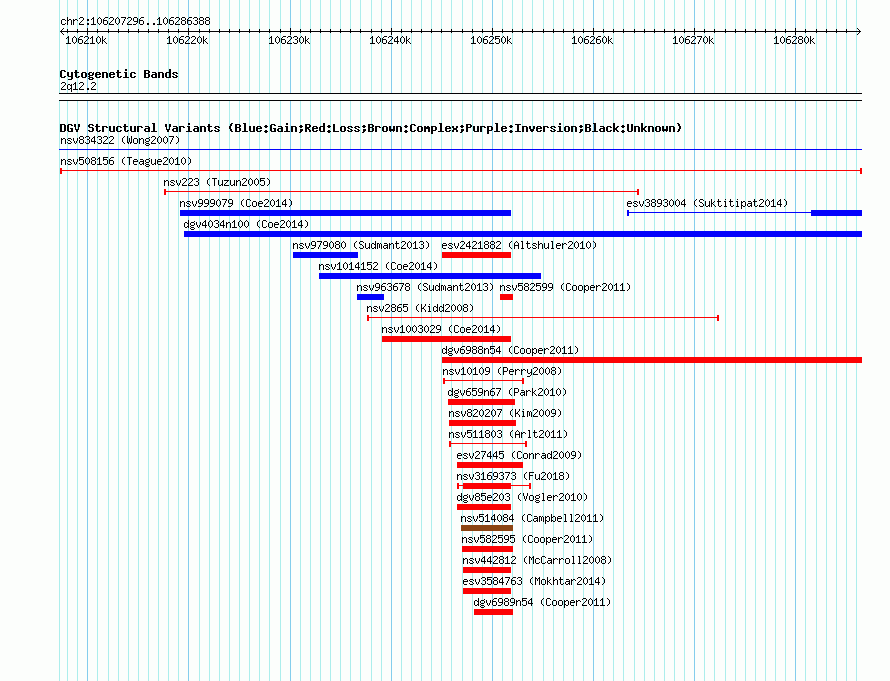This screenshot has width=890, height=681.
Task: Open the nsv979080 (Sudmant2013) label
Action: (x=361, y=245)
